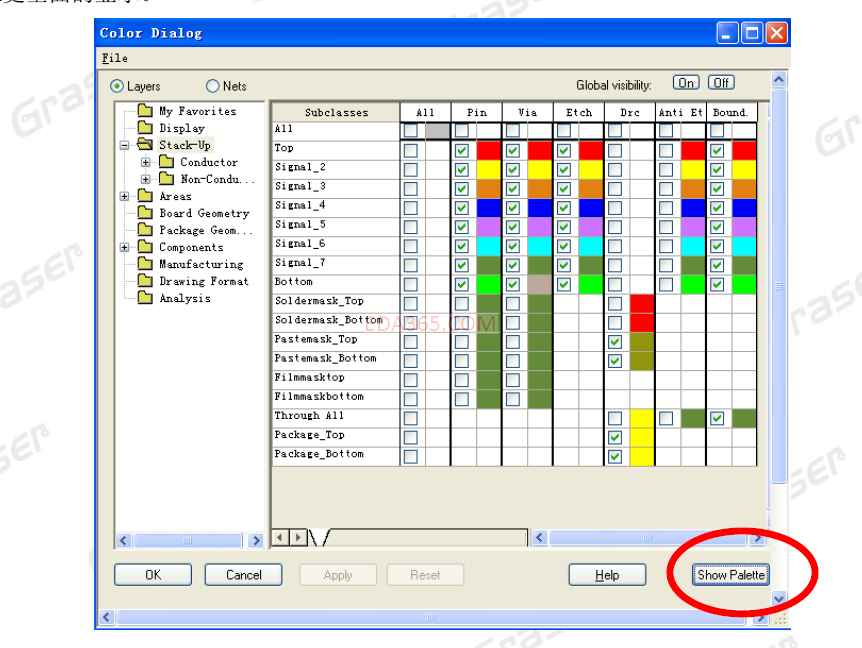Click the OK button

pyautogui.click(x=153, y=575)
